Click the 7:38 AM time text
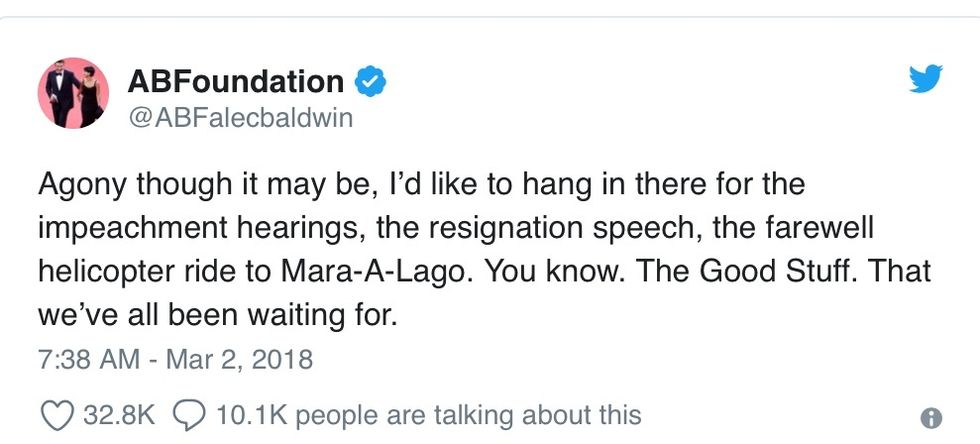The width and height of the screenshot is (980, 444). tap(88, 359)
